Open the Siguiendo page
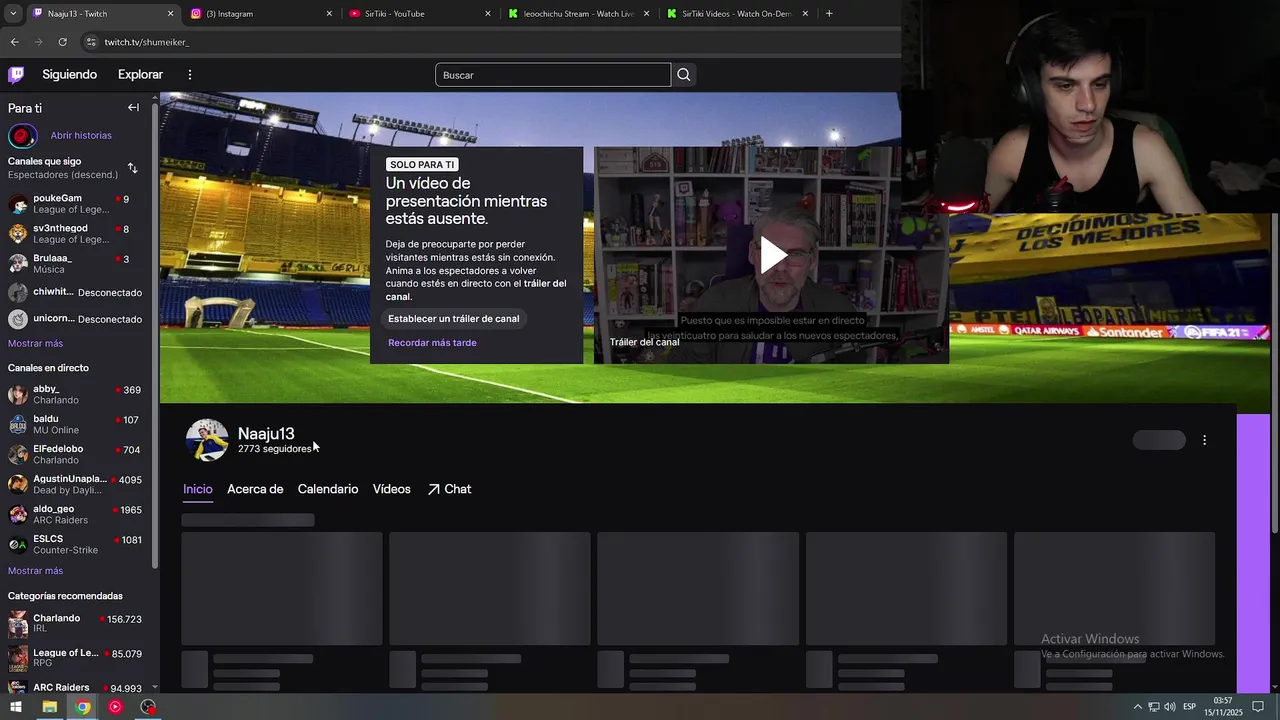The width and height of the screenshot is (1280, 720). coord(69,75)
